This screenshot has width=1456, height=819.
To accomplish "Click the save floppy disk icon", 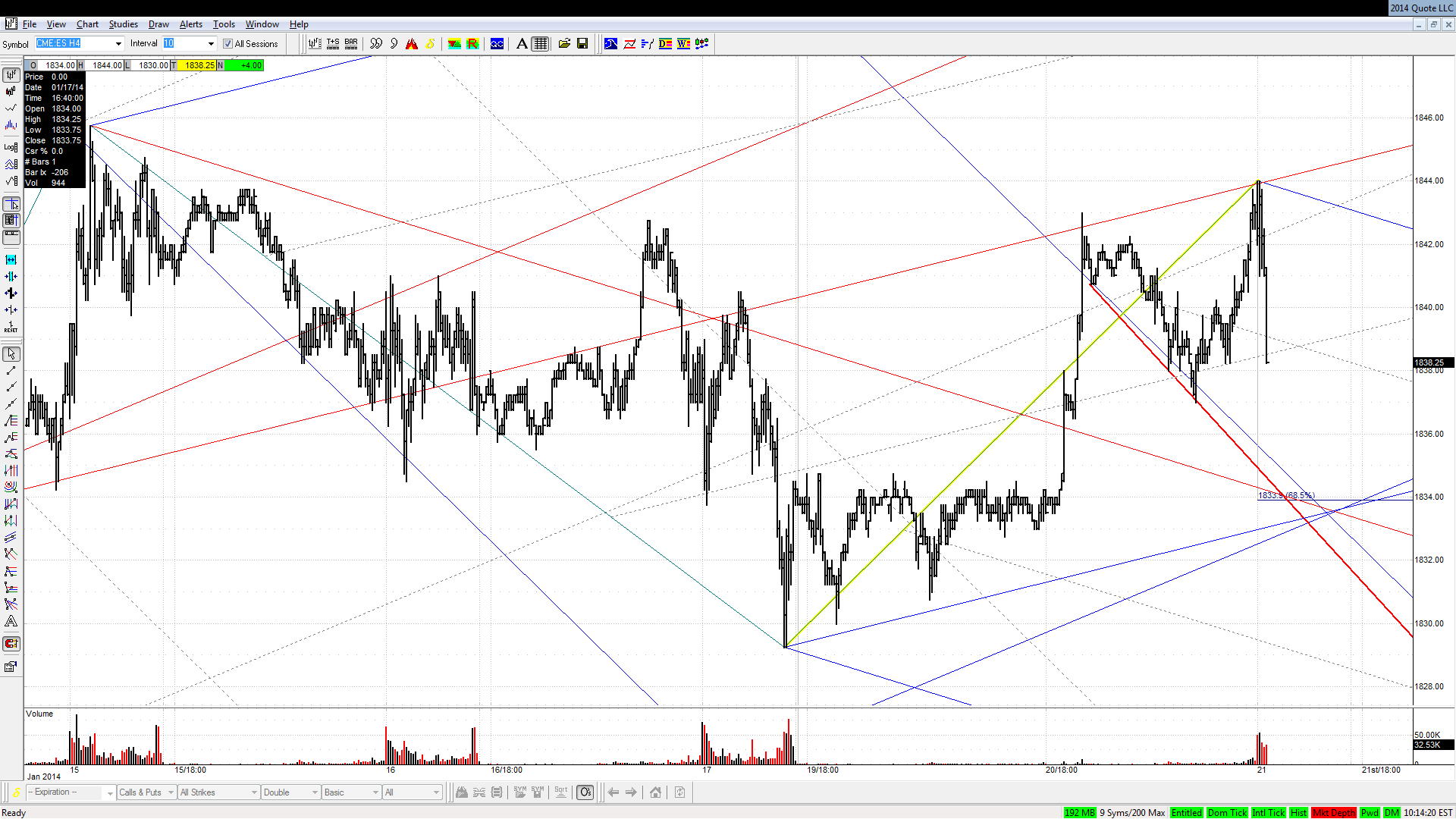I will pos(582,44).
